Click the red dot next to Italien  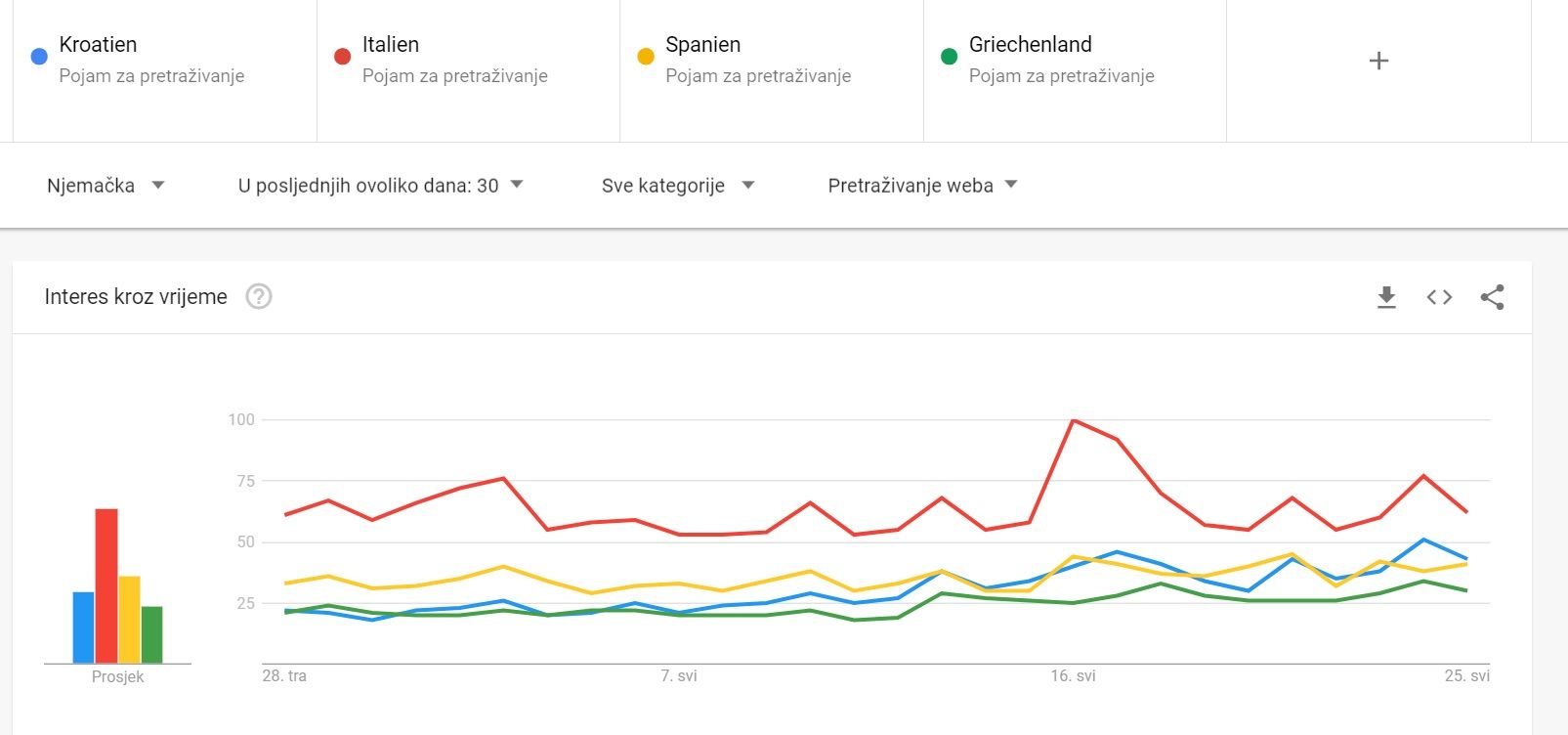click(342, 57)
